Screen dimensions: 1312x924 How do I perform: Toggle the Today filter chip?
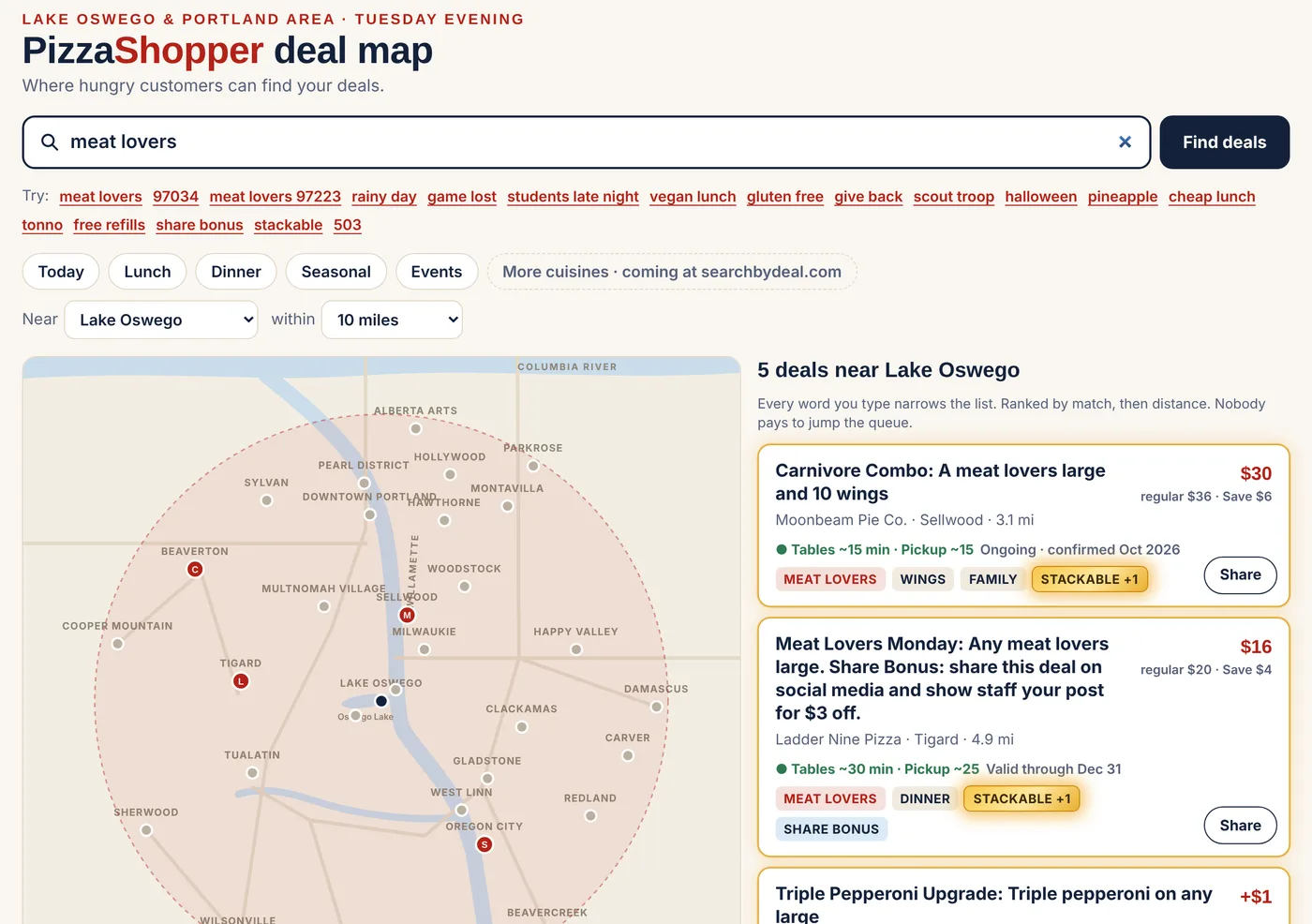click(x=61, y=272)
